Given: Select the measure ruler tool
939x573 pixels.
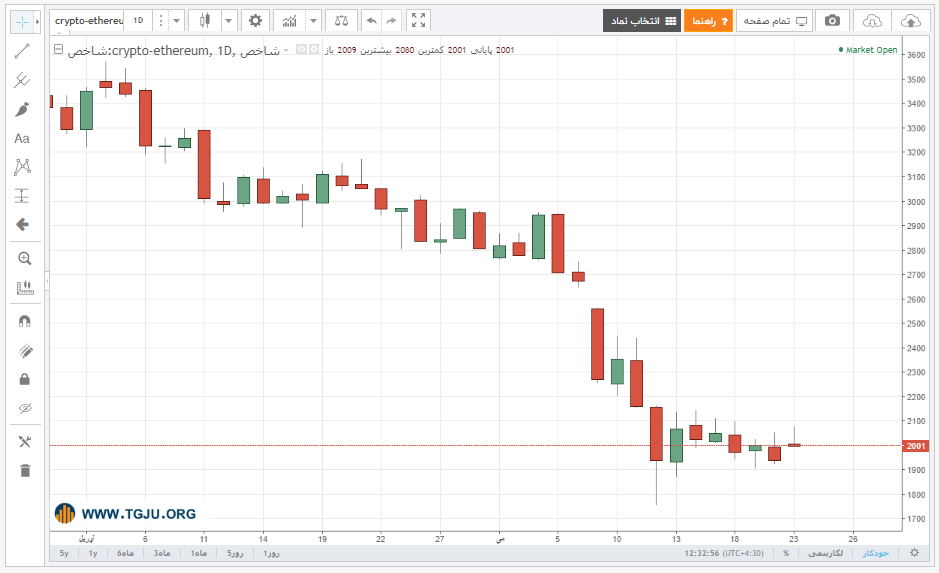Looking at the screenshot, I should (25, 287).
